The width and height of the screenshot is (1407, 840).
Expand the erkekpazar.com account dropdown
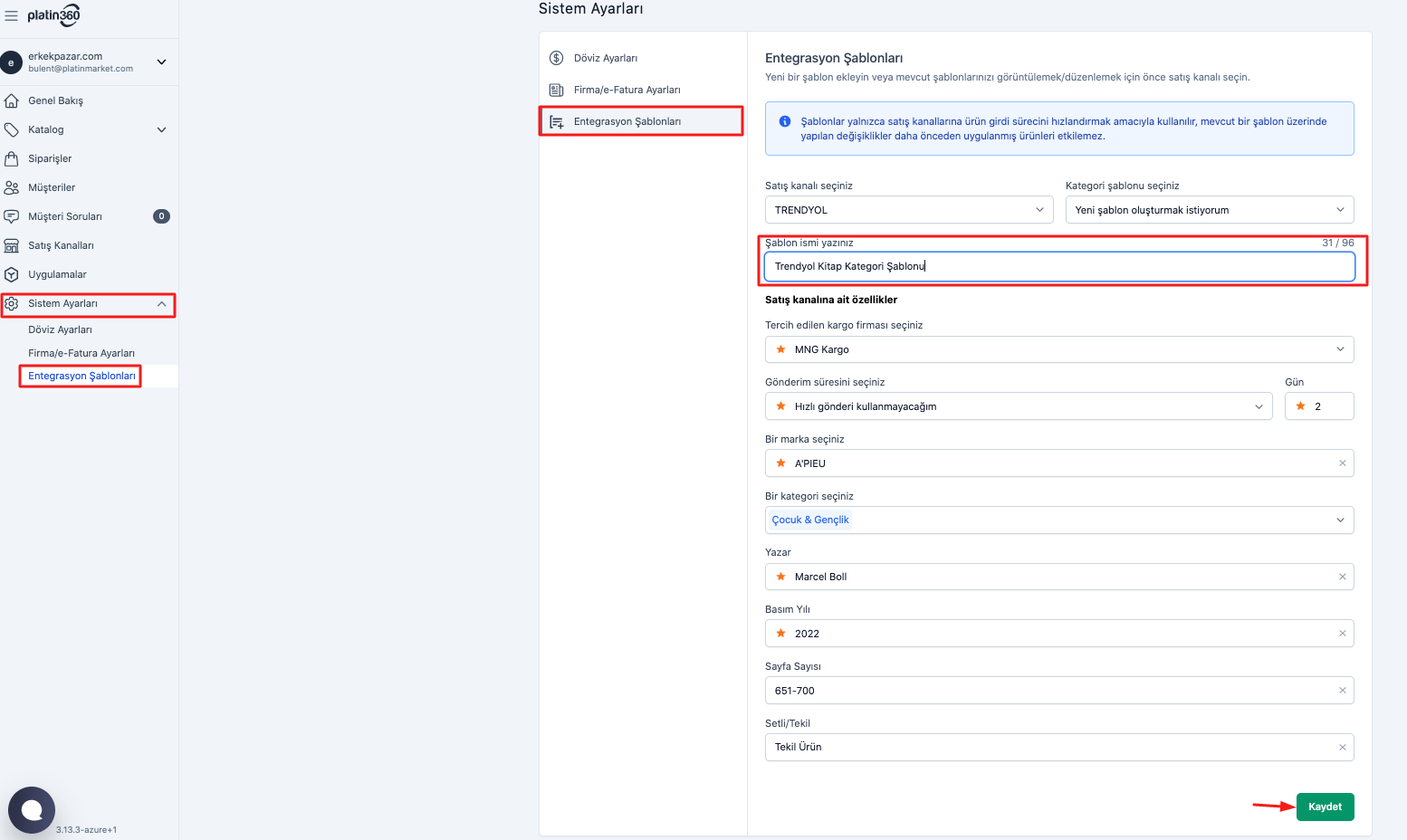pyautogui.click(x=161, y=62)
